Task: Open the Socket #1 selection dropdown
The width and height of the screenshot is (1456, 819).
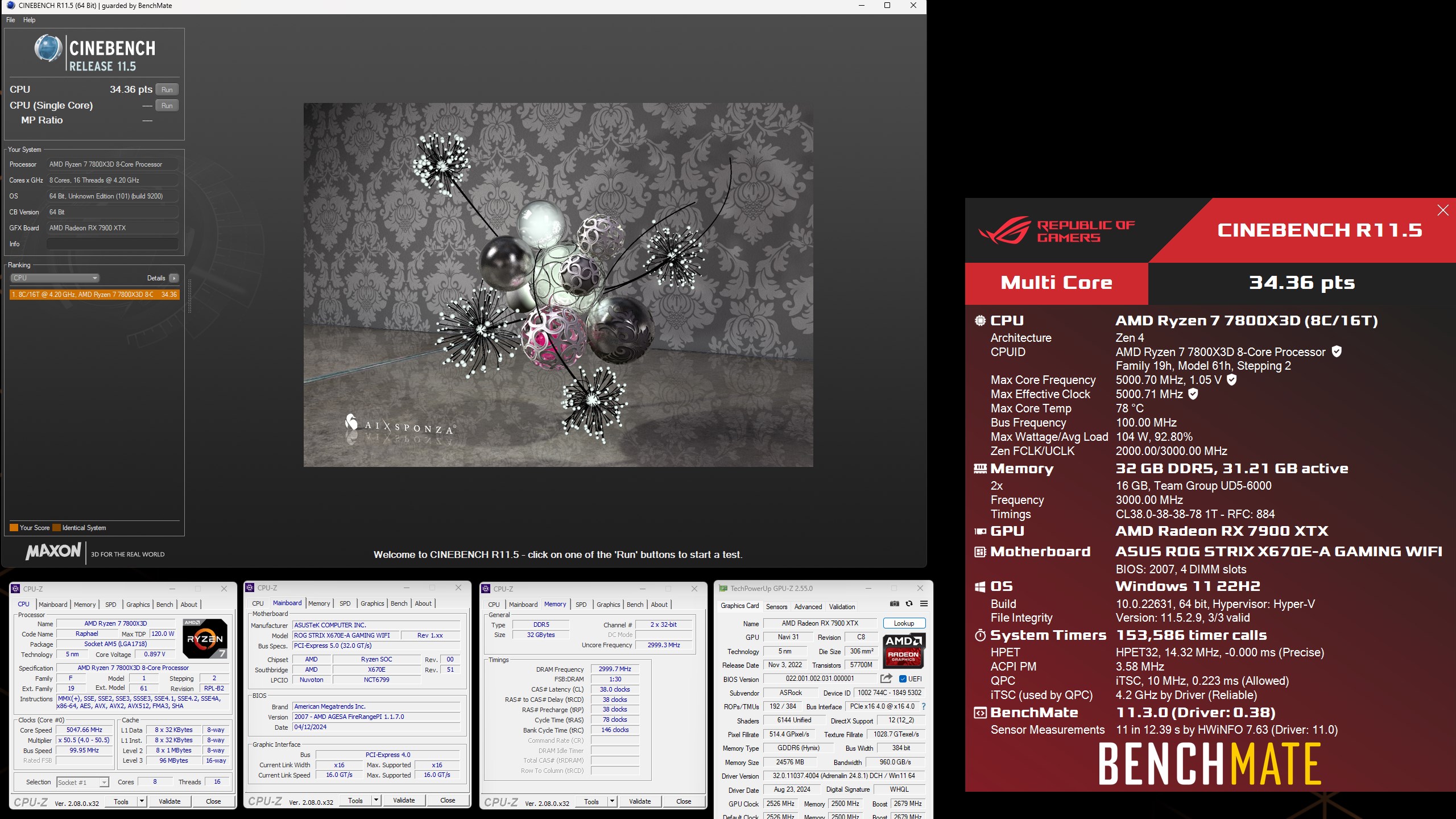Action: (82, 783)
